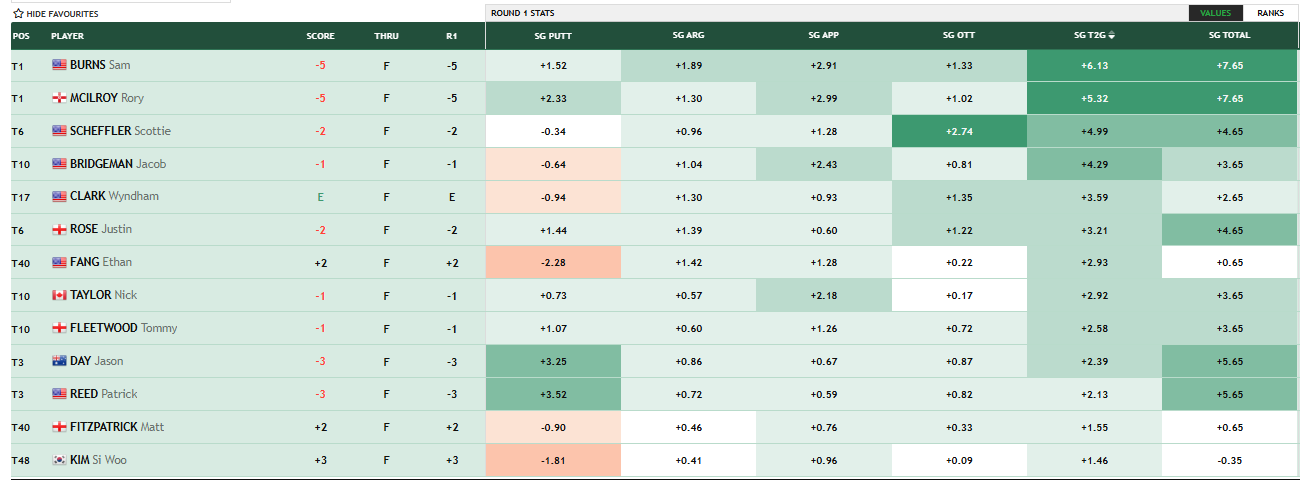1300x481 pixels.
Task: Click Reed's SG PUTT value +3.52
Action: click(x=553, y=394)
